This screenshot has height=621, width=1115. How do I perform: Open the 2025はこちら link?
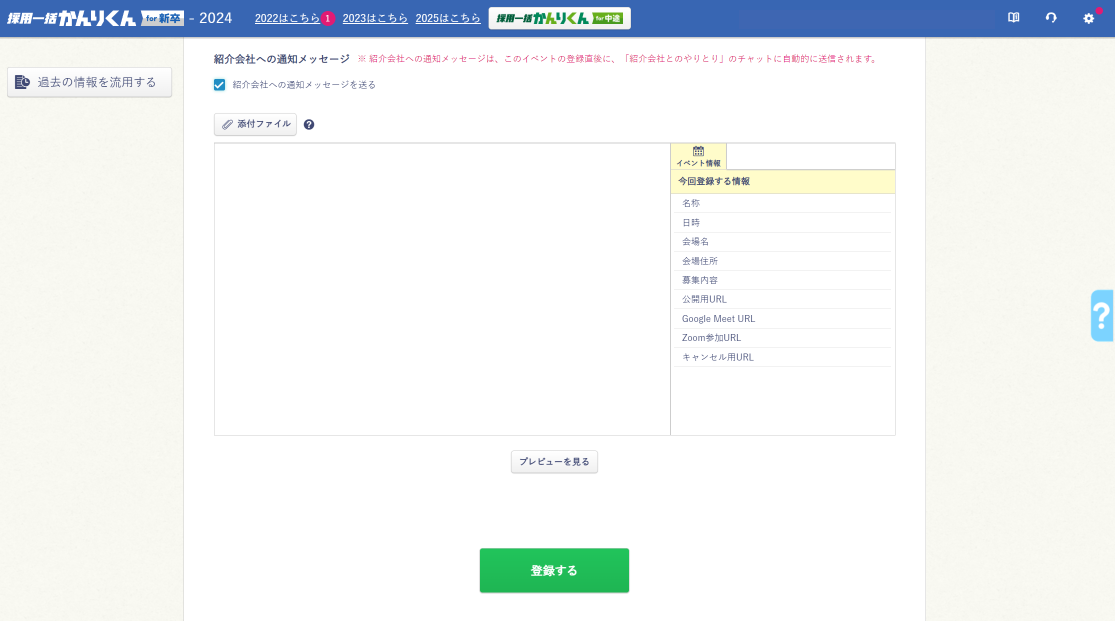point(448,19)
